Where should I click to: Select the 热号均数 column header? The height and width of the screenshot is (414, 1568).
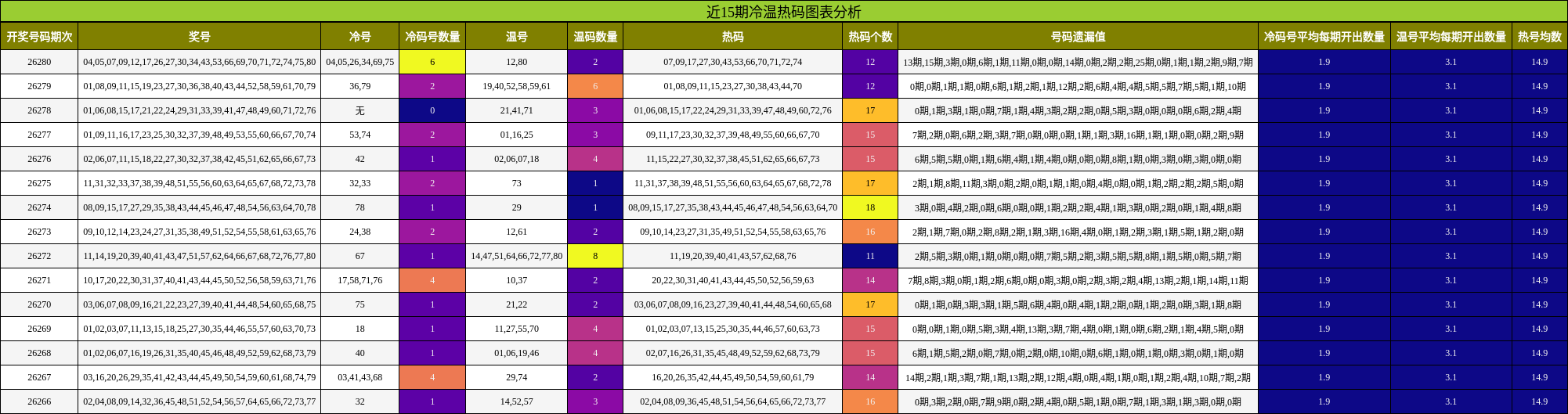(x=1540, y=37)
